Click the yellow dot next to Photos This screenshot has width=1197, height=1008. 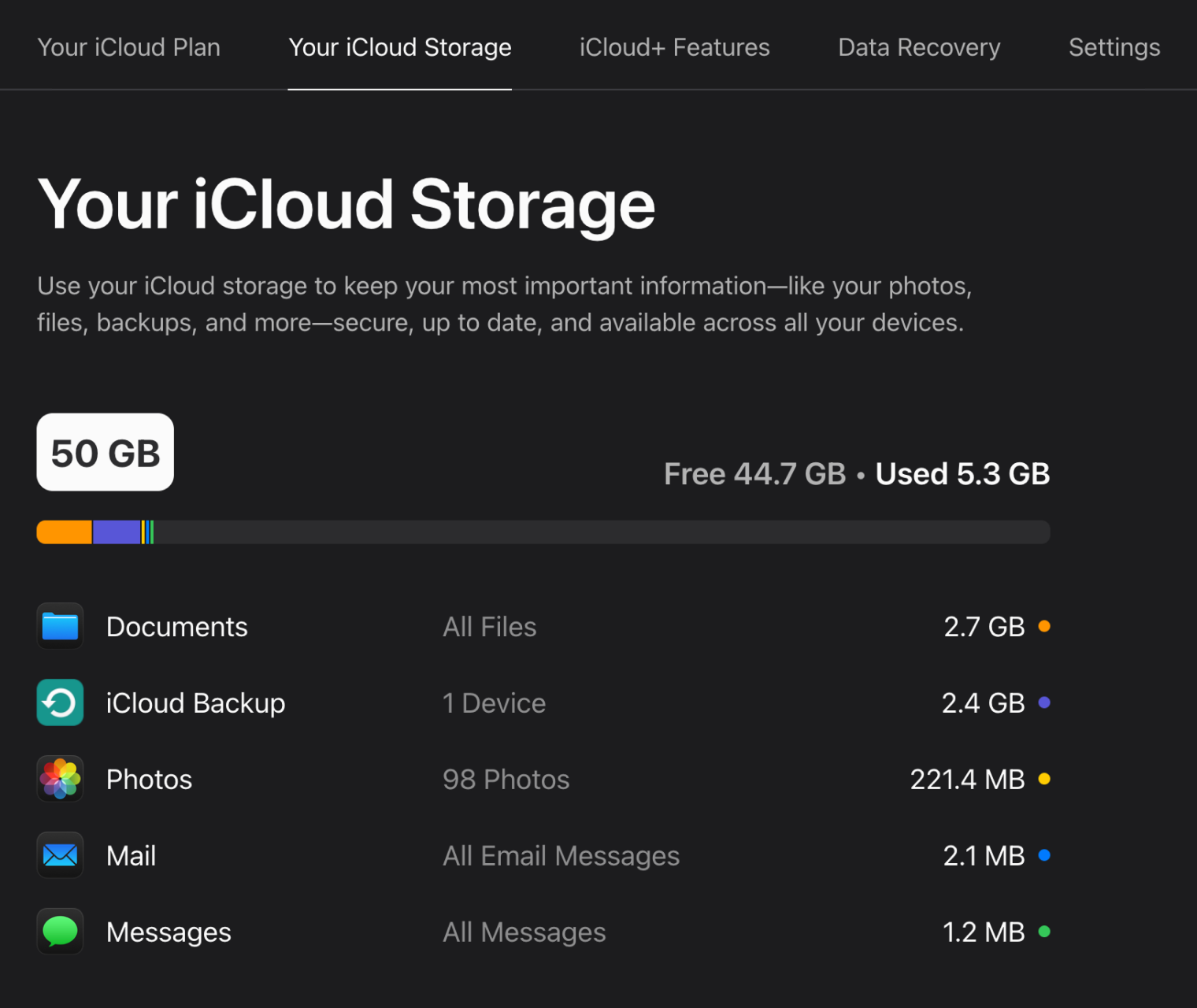point(1045,779)
